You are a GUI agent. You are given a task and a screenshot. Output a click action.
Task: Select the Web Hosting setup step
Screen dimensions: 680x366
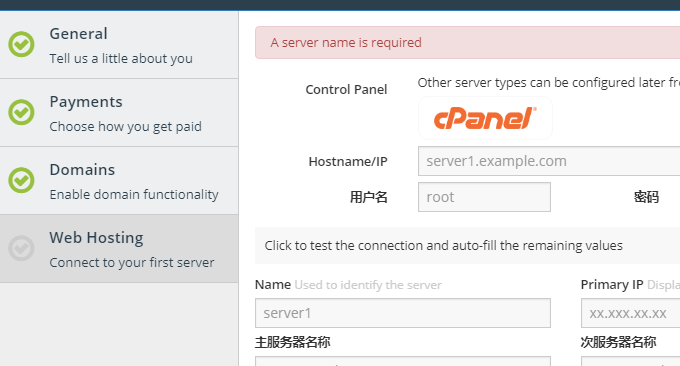(x=119, y=248)
